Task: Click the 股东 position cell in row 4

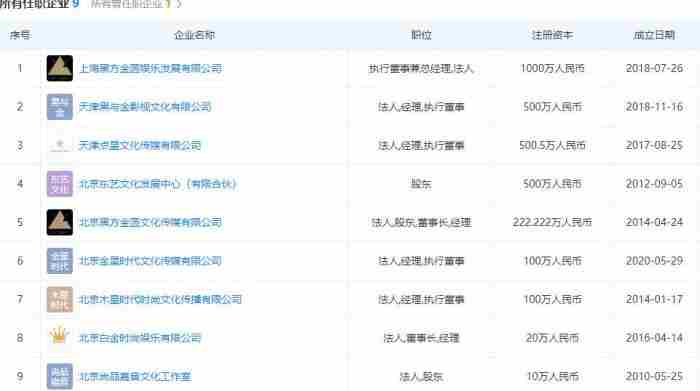Action: click(x=421, y=184)
